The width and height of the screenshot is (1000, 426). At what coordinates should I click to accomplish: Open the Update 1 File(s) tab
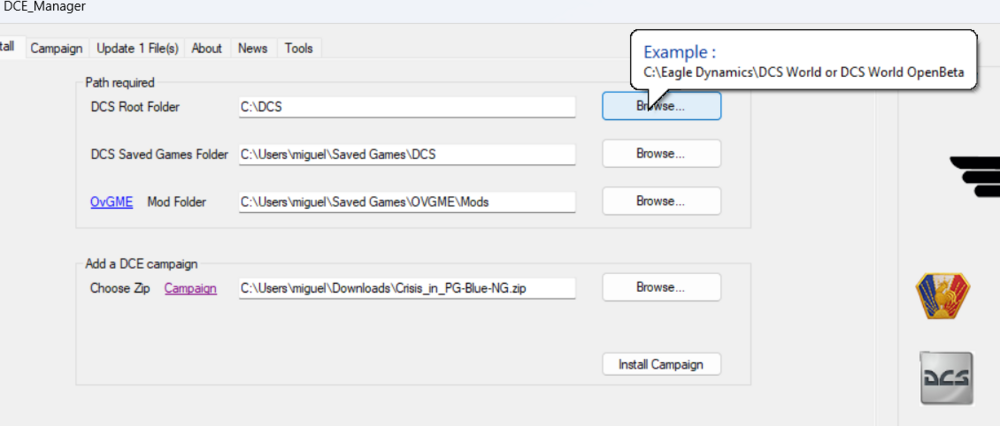[137, 48]
